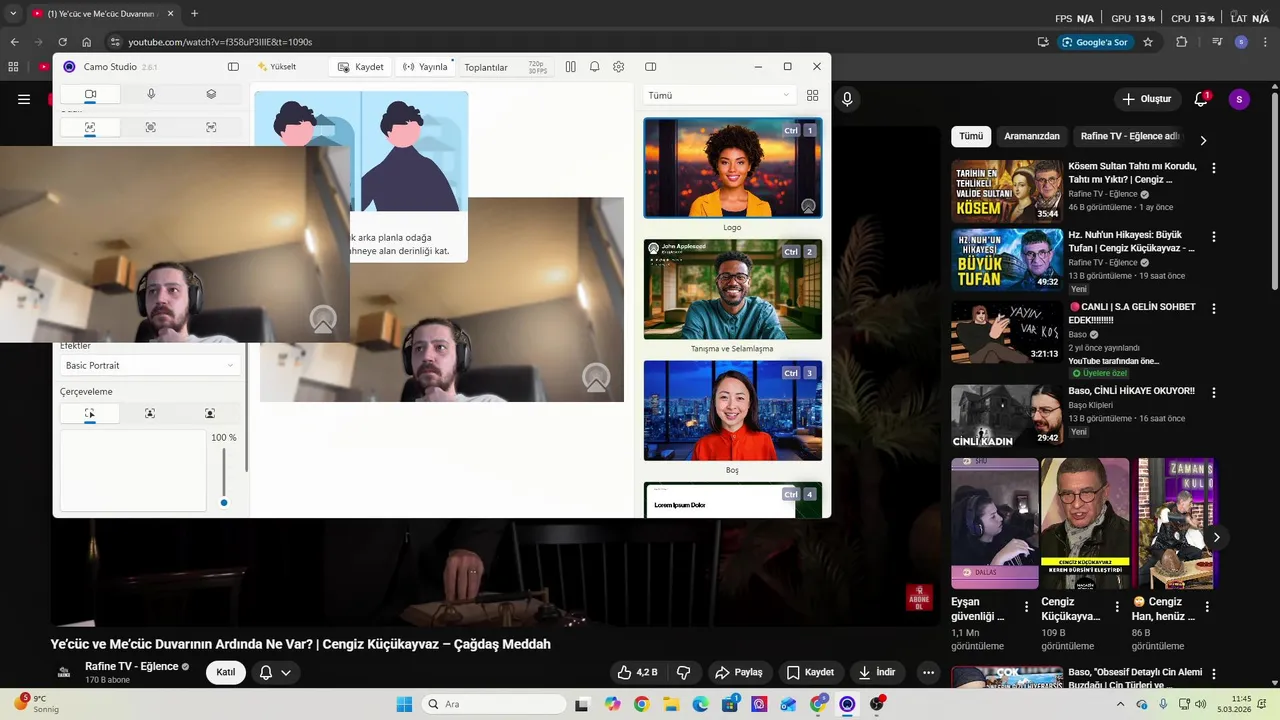Select the video camera tab in Camo Studio
The image size is (1280, 720).
(x=90, y=94)
